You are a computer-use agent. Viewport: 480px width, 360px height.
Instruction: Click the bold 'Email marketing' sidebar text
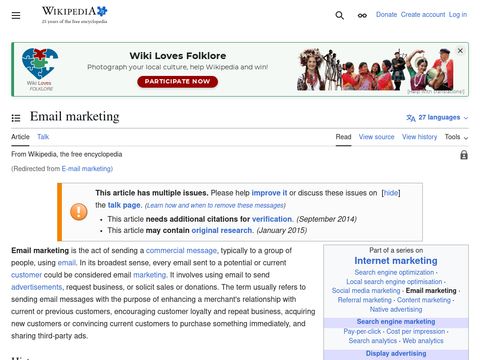click(x=431, y=291)
